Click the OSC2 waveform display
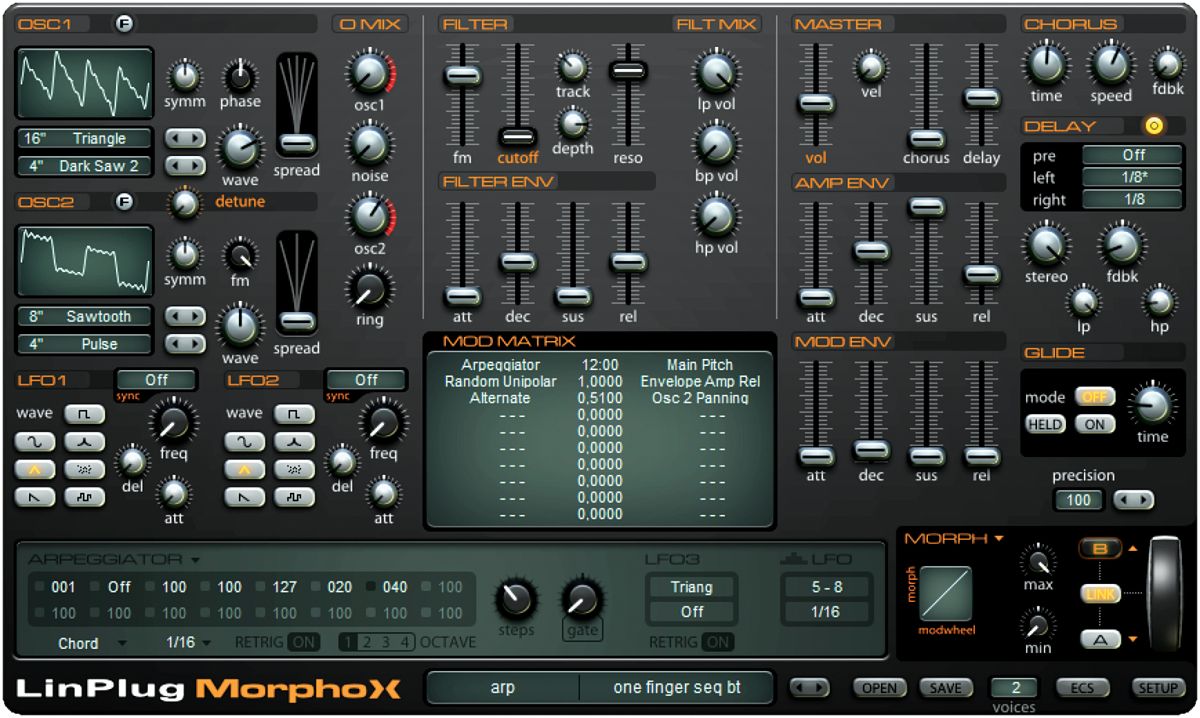This screenshot has height=718, width=1200. point(85,261)
